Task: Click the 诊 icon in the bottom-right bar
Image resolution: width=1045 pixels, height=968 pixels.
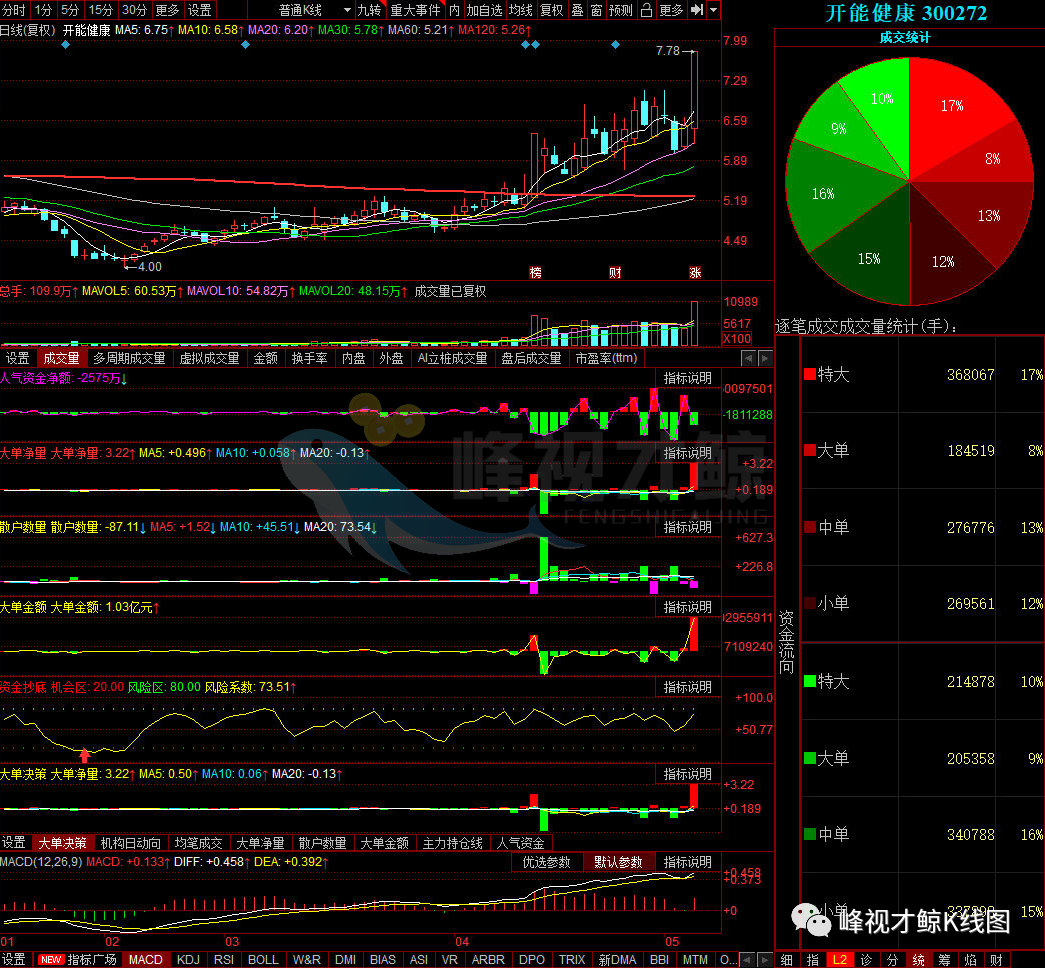Action: coord(866,959)
